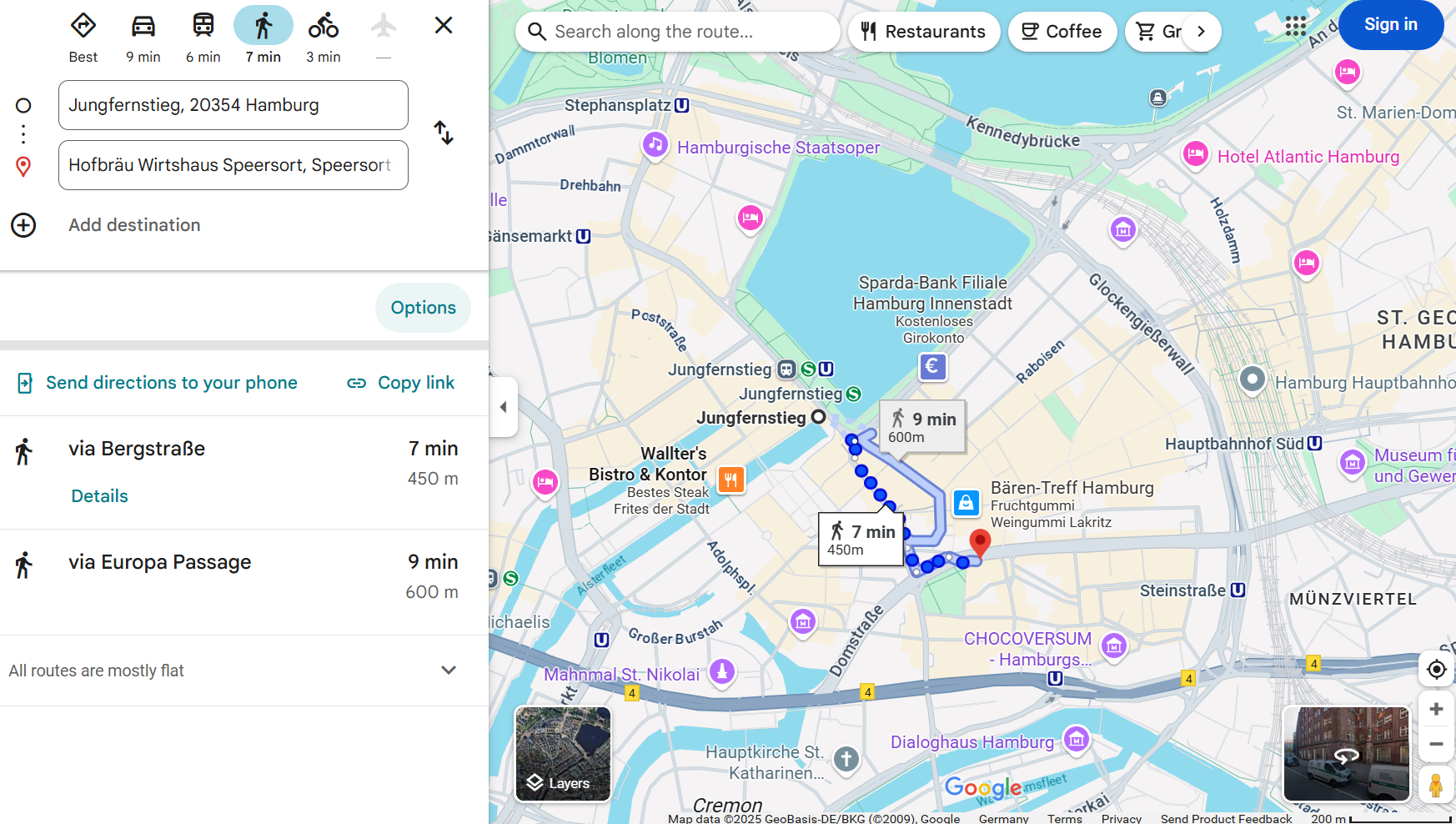Image resolution: width=1456 pixels, height=824 pixels.
Task: Collapse the directions side panel
Action: (503, 407)
